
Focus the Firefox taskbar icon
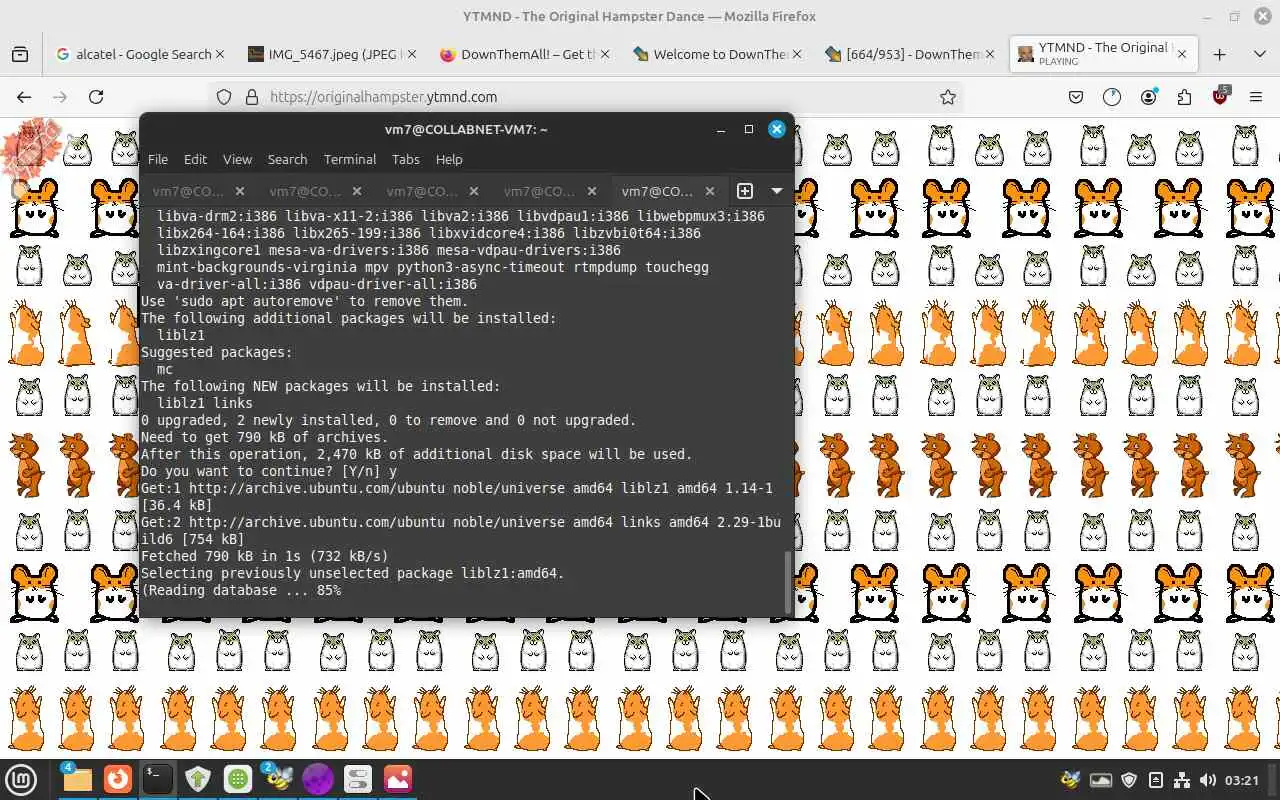coord(118,779)
